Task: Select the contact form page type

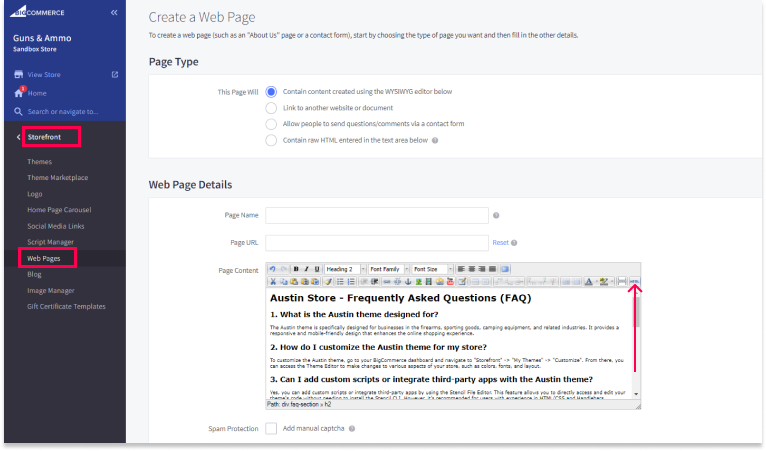Action: tap(271, 124)
